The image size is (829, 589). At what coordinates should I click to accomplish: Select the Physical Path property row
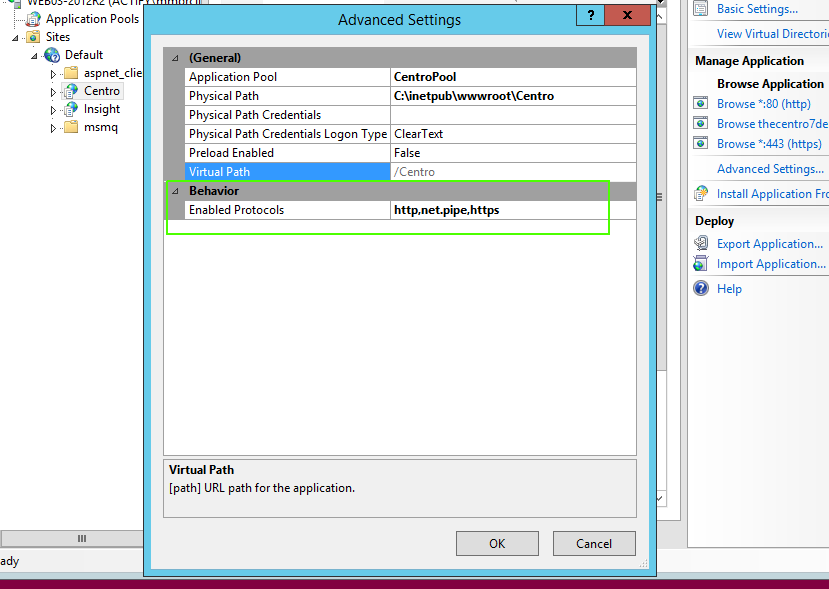click(288, 96)
